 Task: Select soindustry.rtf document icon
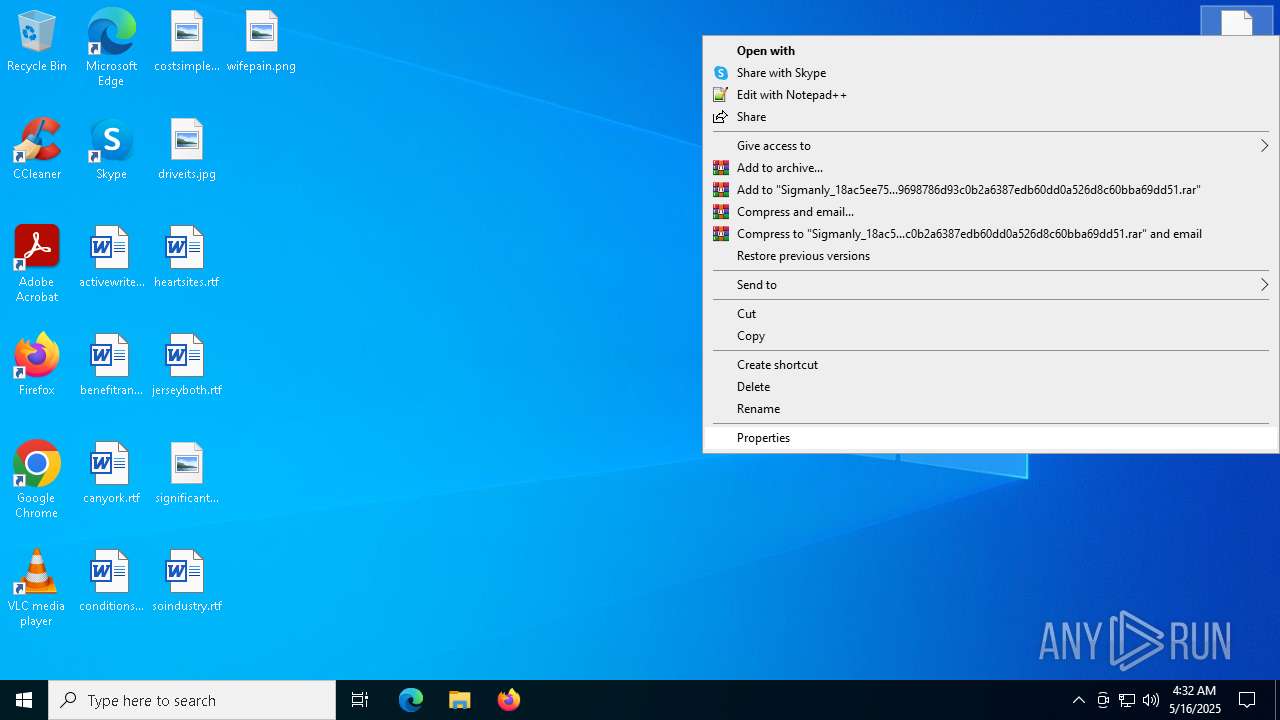point(186,582)
